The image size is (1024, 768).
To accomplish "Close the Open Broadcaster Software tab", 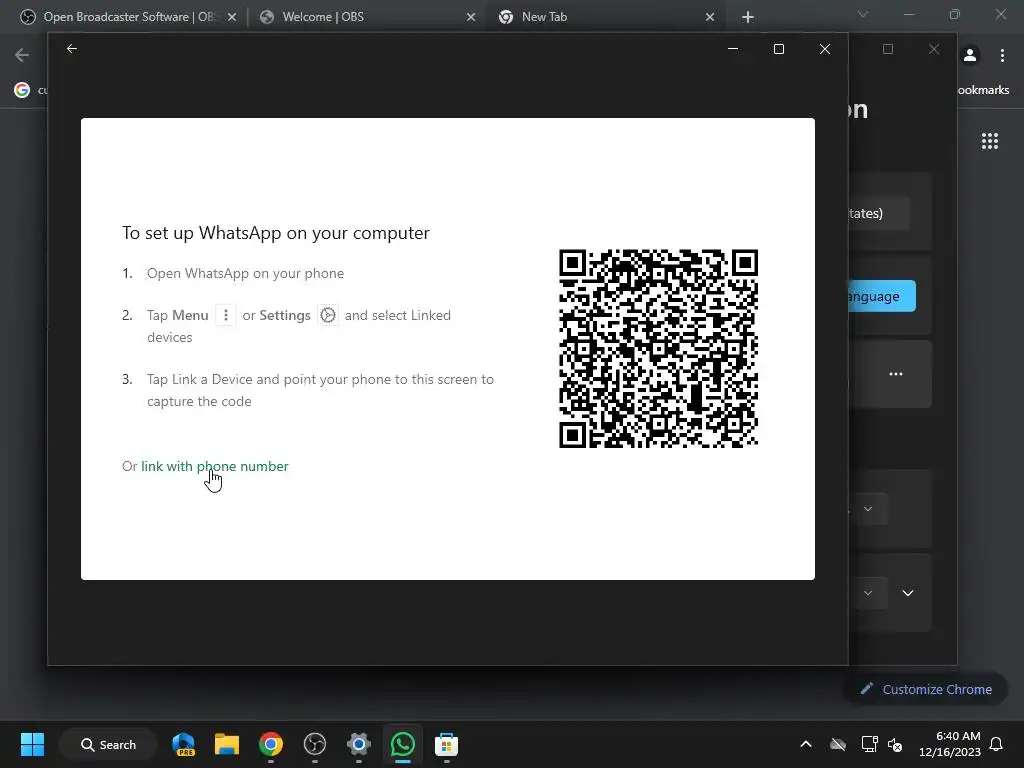I will click(232, 17).
